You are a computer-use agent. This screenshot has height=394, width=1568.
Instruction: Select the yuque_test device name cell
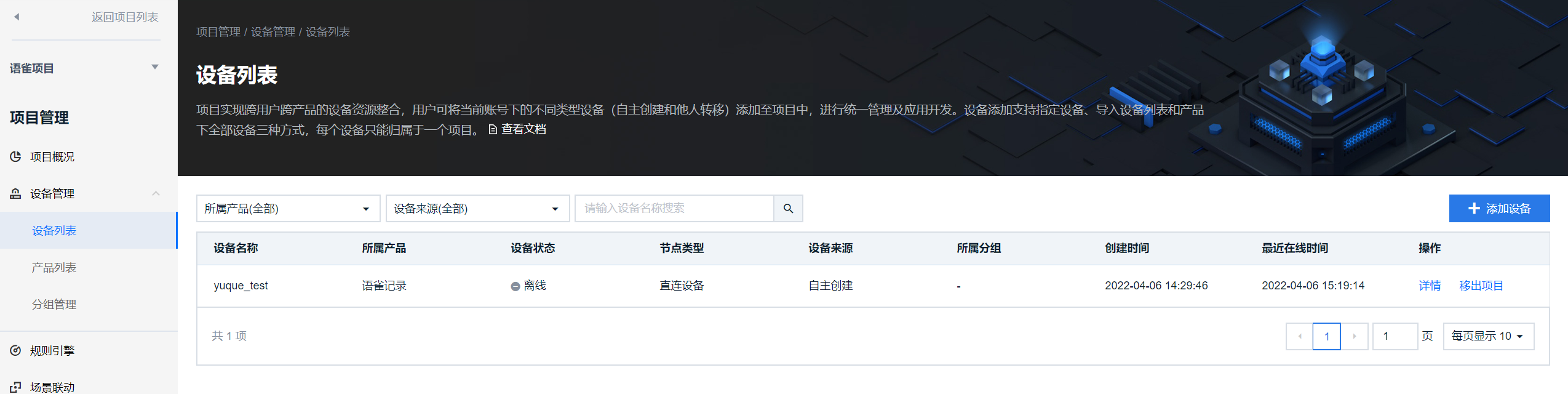241,286
